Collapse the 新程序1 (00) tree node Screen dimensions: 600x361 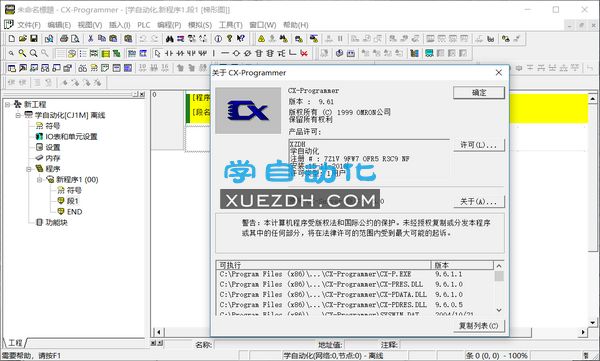point(39,180)
